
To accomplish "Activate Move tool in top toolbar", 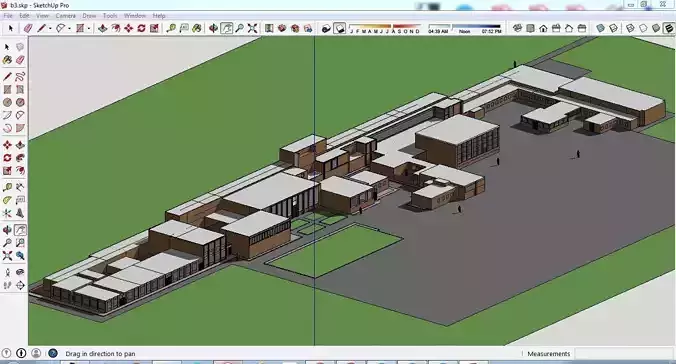I will [128, 28].
